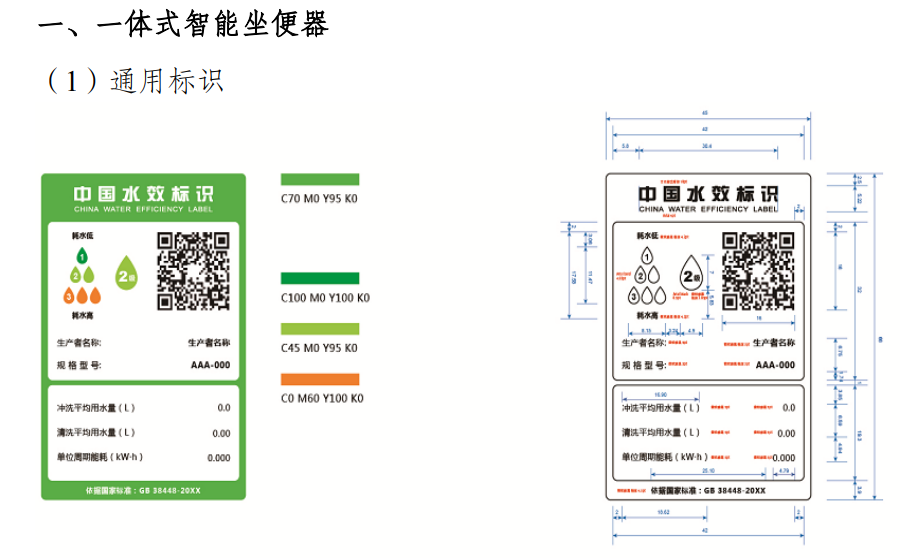Click black 中国水效标识 title on outline label
Viewport: 914px width, 558px height.
(x=708, y=194)
